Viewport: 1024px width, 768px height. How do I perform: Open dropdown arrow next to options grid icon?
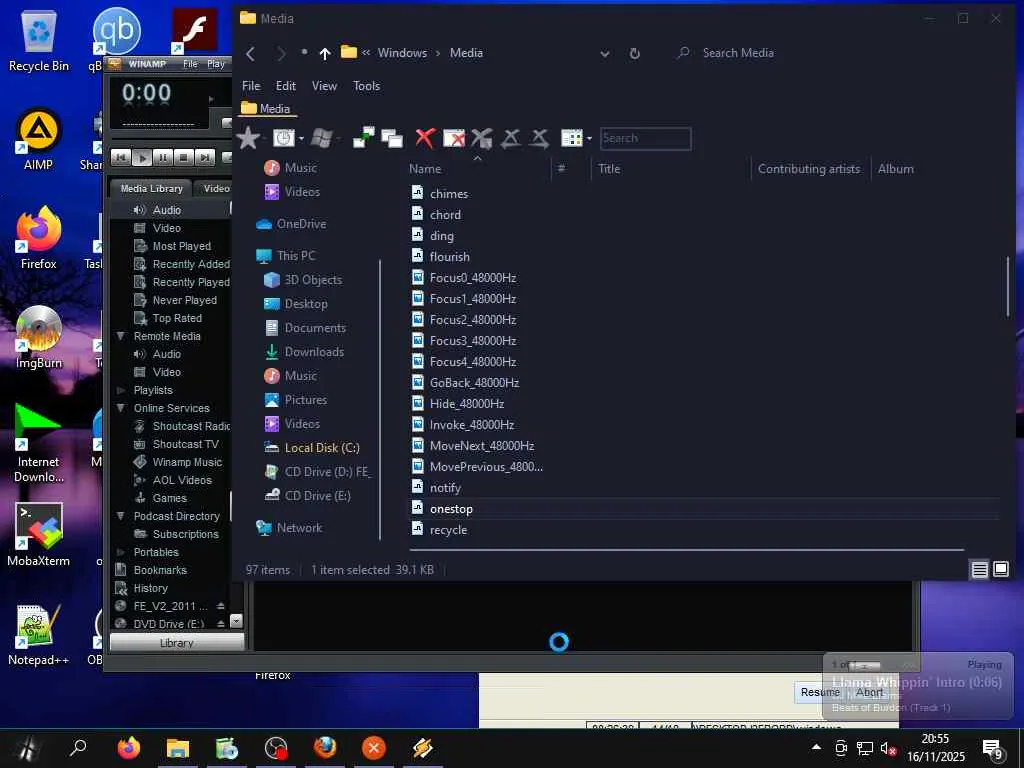[589, 138]
